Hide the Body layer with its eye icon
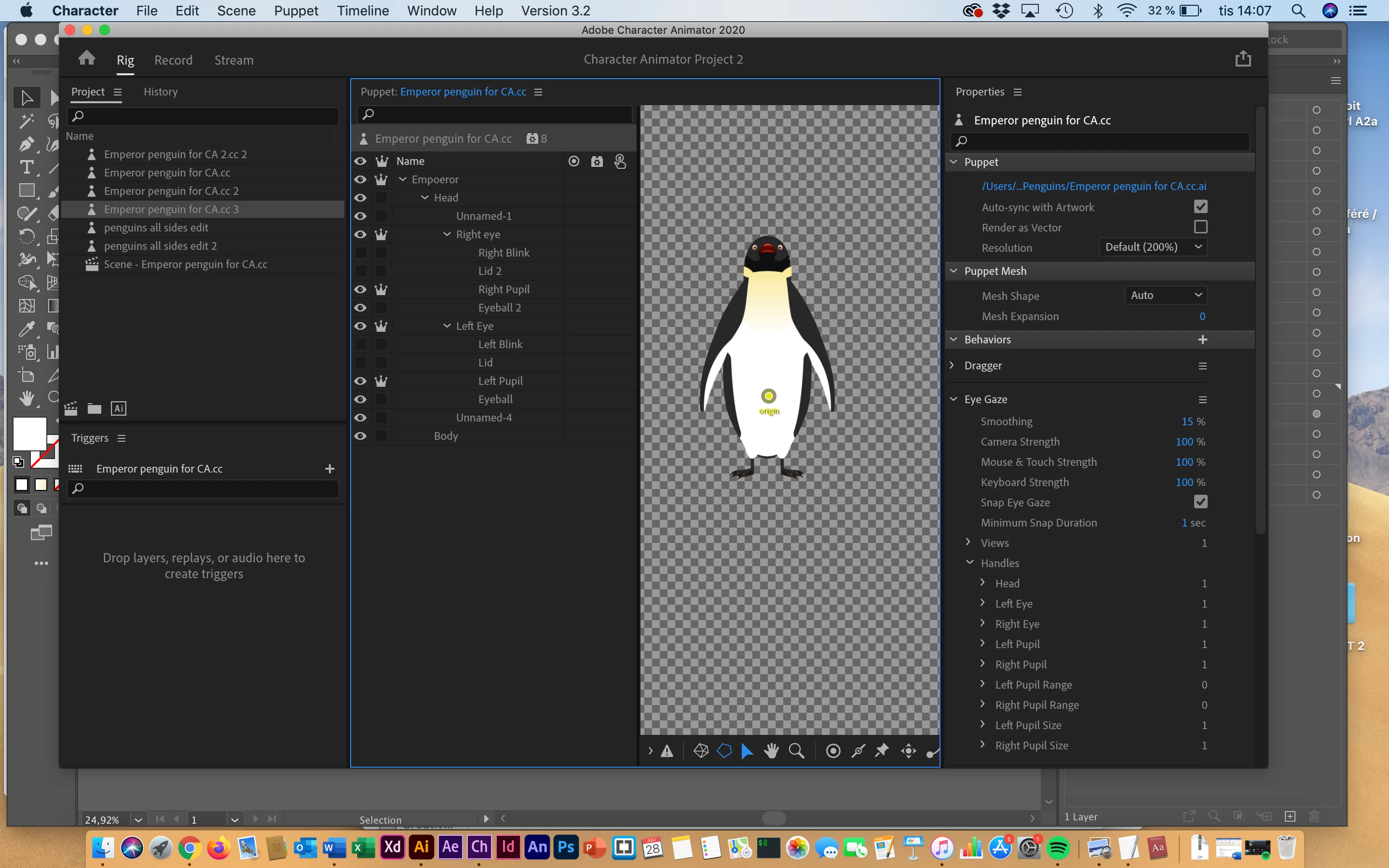 pos(360,436)
